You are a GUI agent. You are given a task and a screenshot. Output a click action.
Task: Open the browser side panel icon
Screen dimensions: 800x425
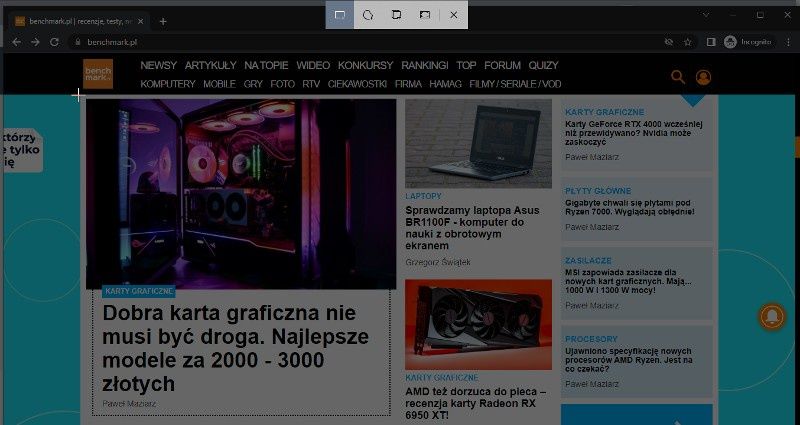click(711, 42)
